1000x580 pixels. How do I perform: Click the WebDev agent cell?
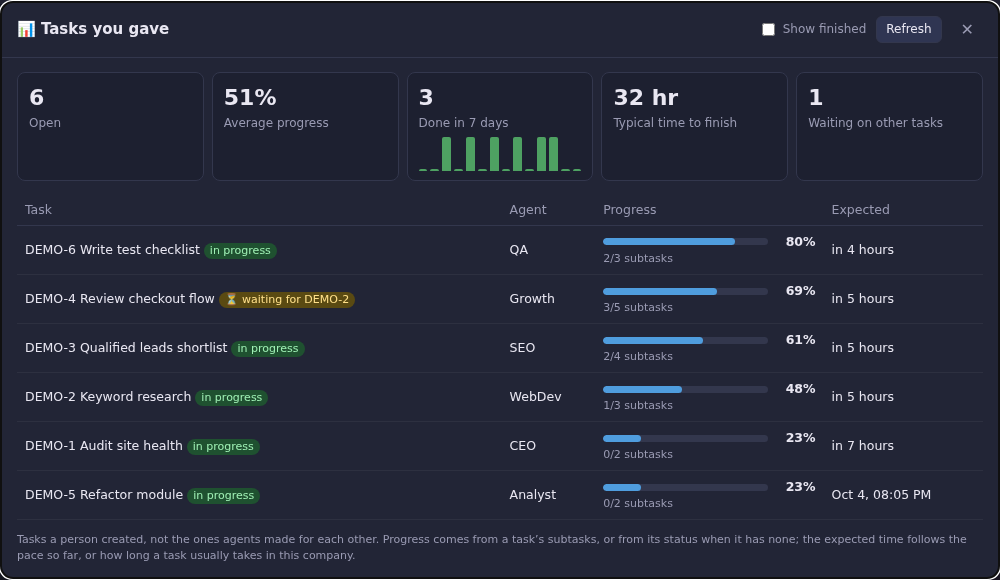tap(535, 397)
